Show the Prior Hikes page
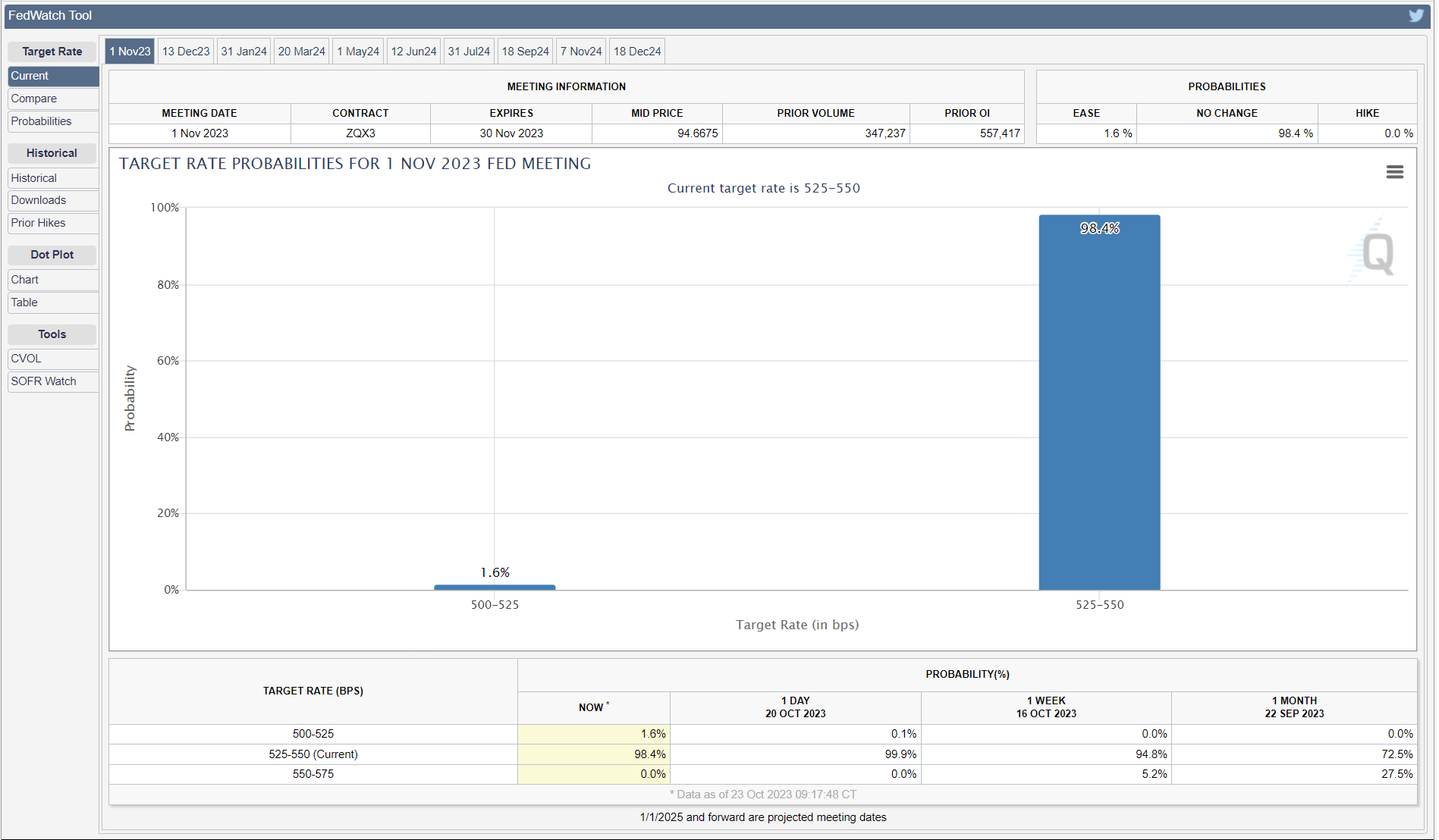Image resolution: width=1439 pixels, height=840 pixels. [39, 223]
